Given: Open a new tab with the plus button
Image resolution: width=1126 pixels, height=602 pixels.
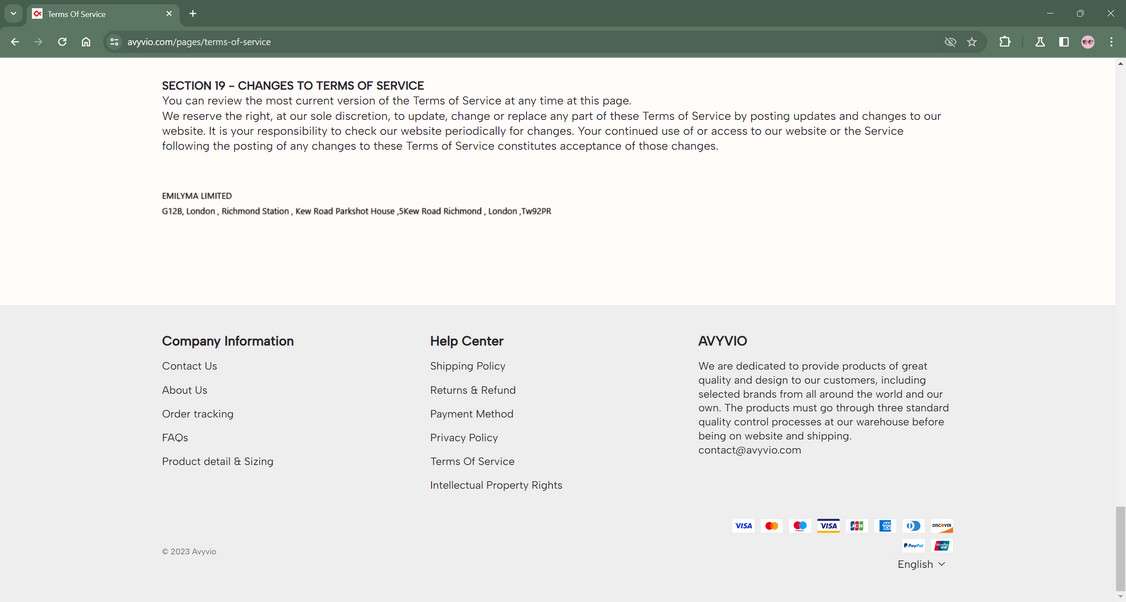Looking at the screenshot, I should pos(192,14).
